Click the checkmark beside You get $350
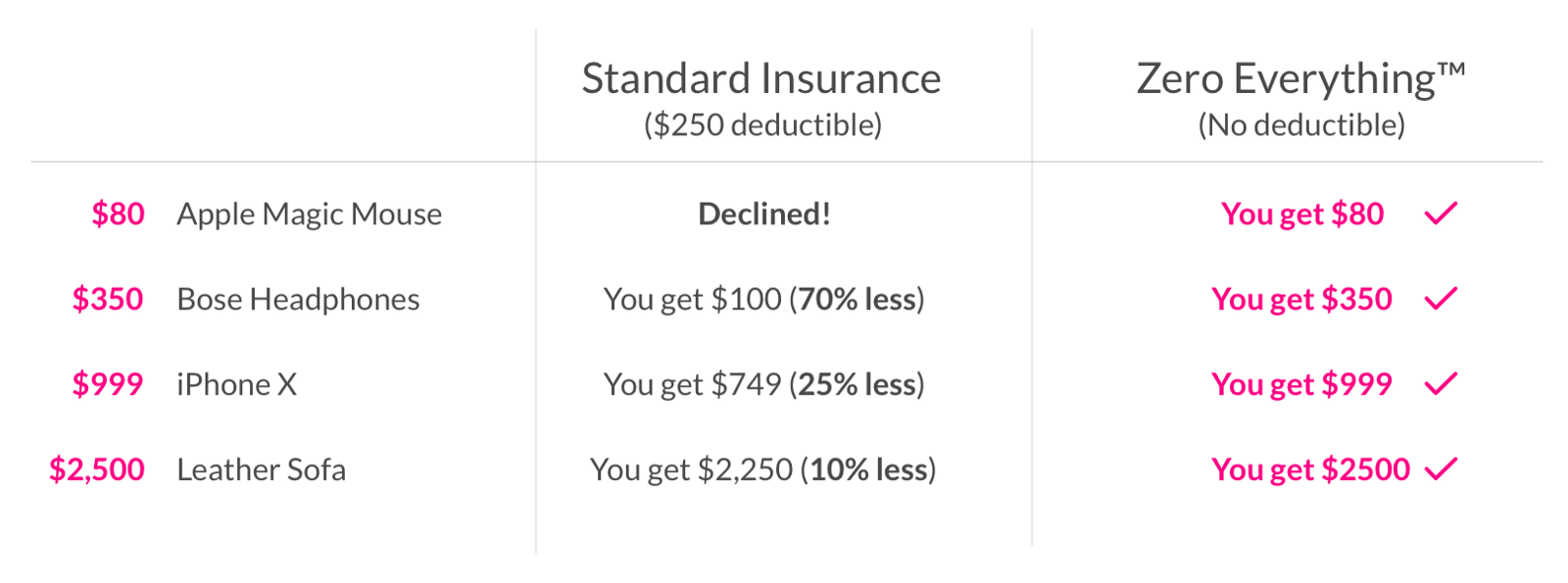 (1441, 298)
